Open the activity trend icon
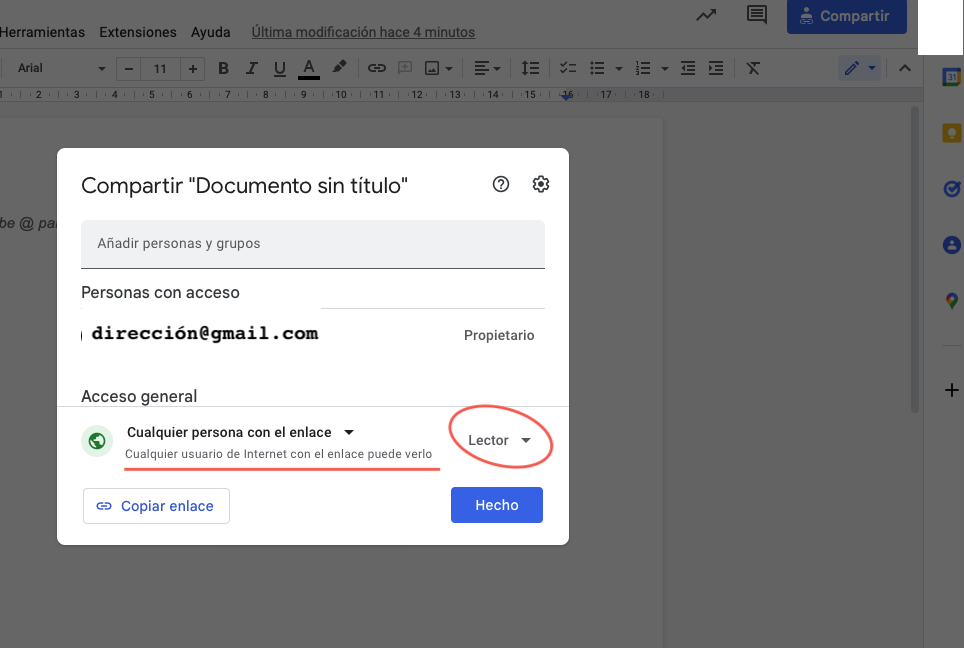 tap(706, 15)
